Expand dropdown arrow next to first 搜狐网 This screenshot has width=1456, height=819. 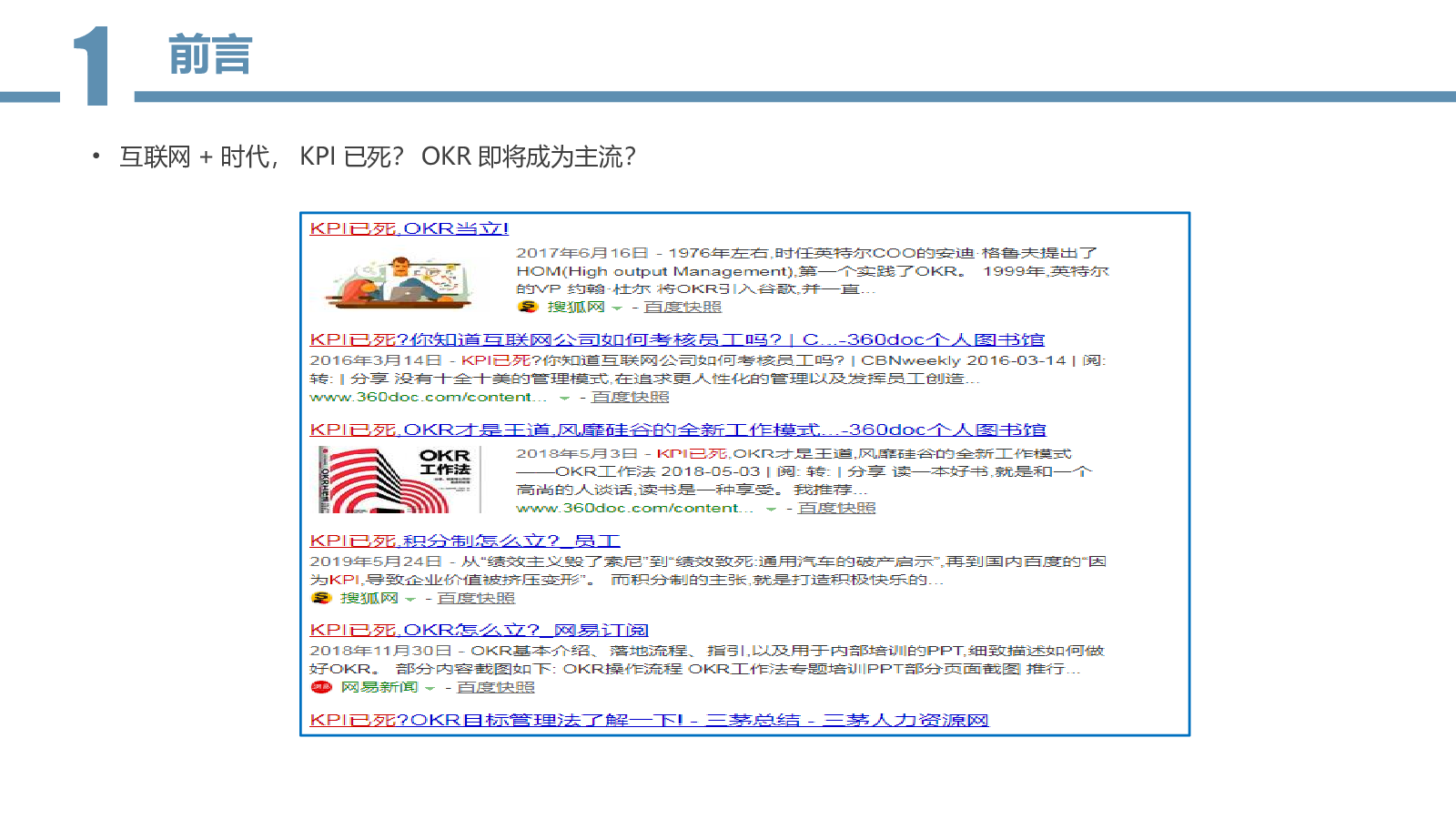(x=617, y=308)
